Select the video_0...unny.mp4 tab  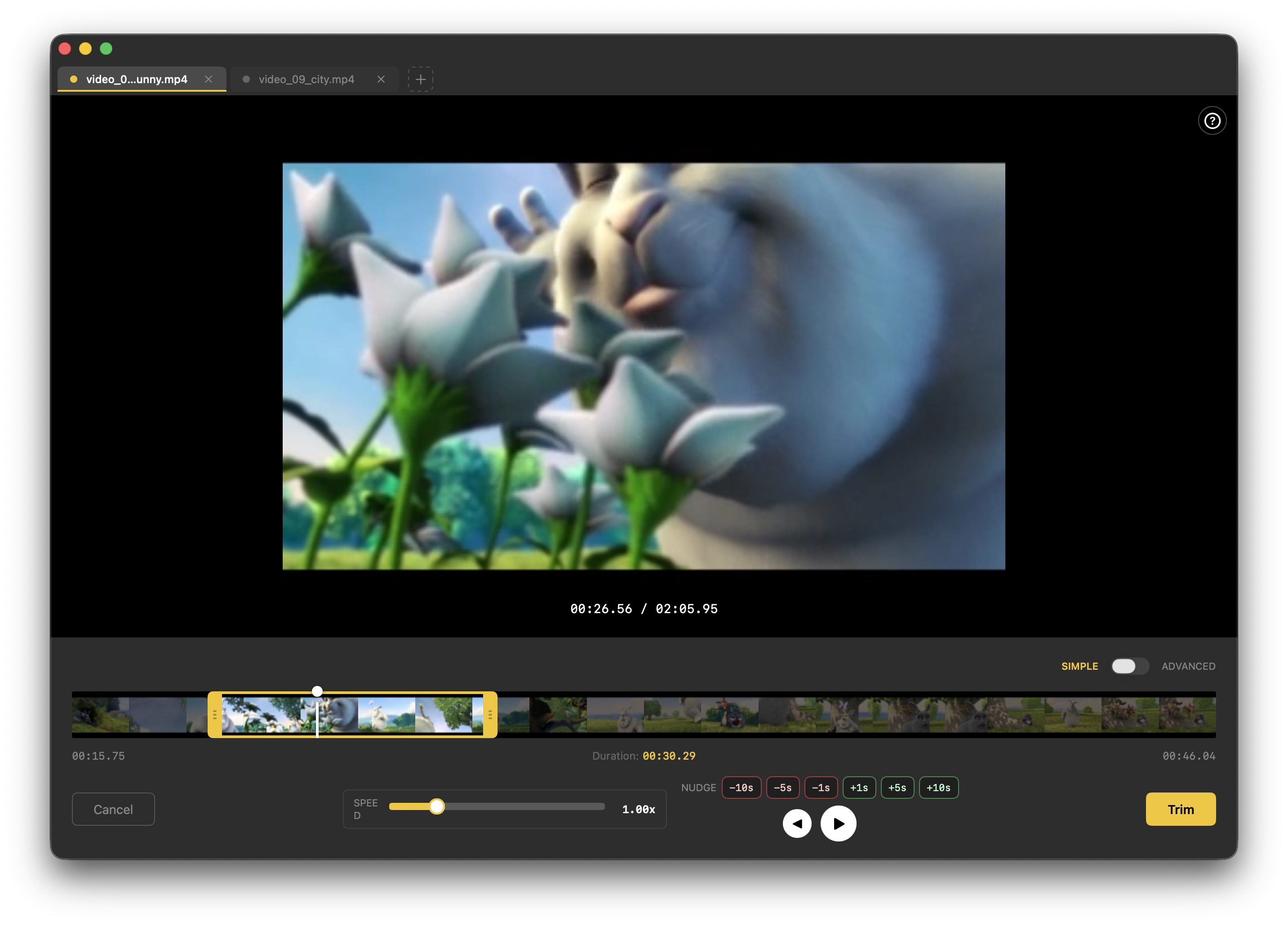[x=136, y=79]
